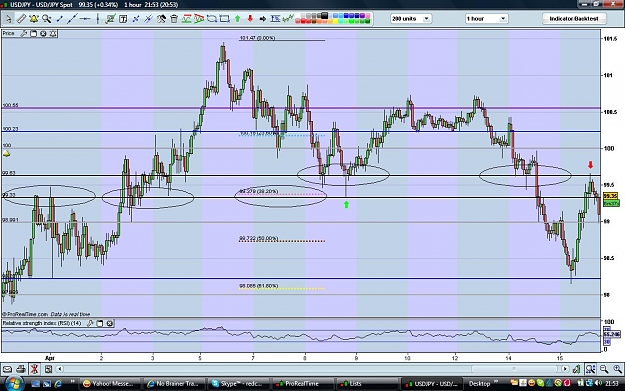Pick the black color swatch
Image resolution: width=625 pixels, height=391 pixels.
pyautogui.click(x=324, y=16)
